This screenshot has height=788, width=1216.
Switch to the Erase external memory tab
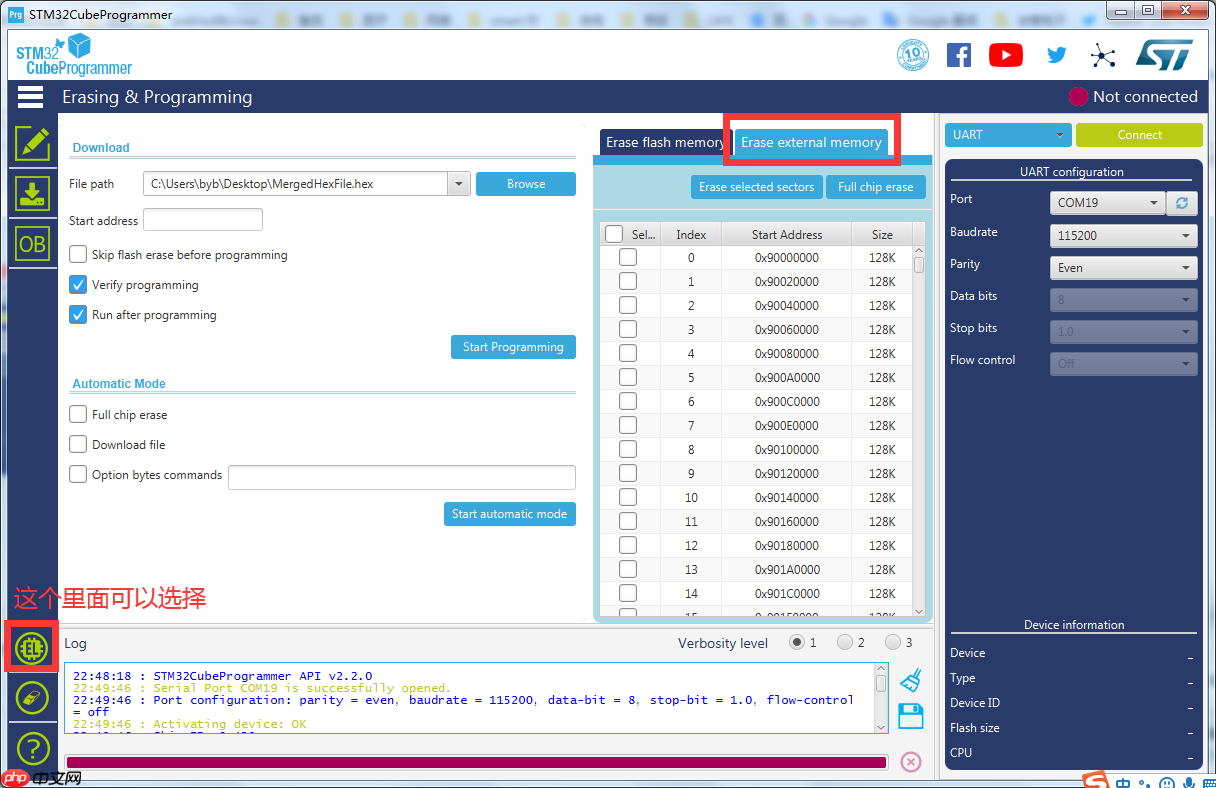pos(811,142)
